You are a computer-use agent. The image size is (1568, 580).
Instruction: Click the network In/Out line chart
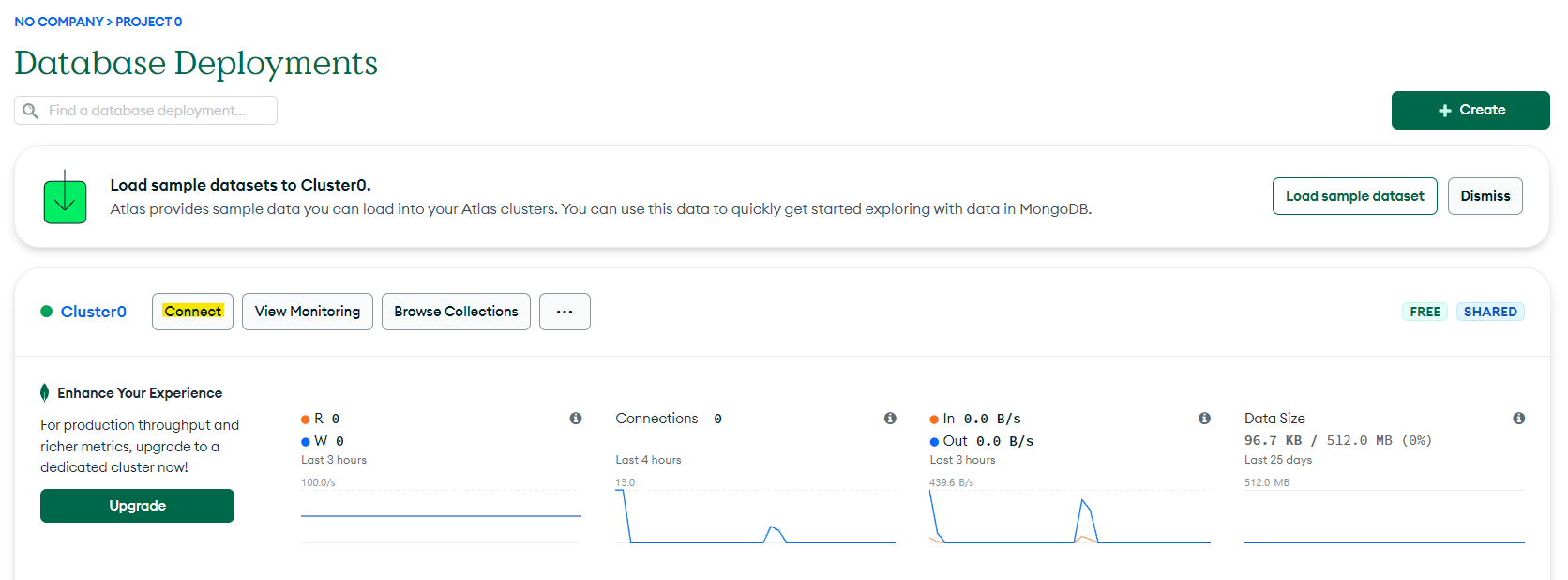tap(1069, 516)
